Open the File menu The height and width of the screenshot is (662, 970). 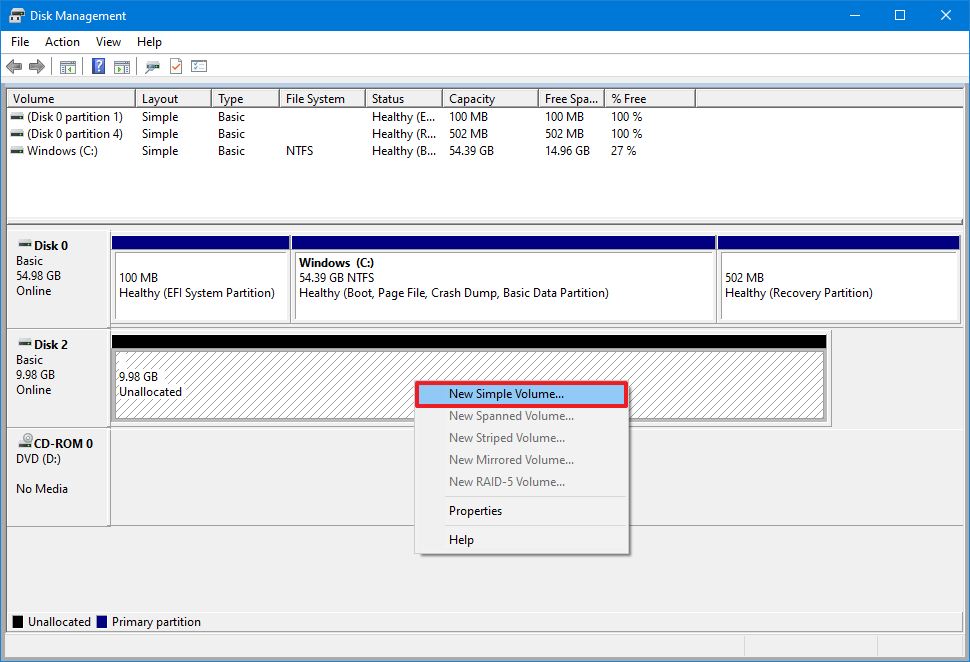tap(20, 42)
